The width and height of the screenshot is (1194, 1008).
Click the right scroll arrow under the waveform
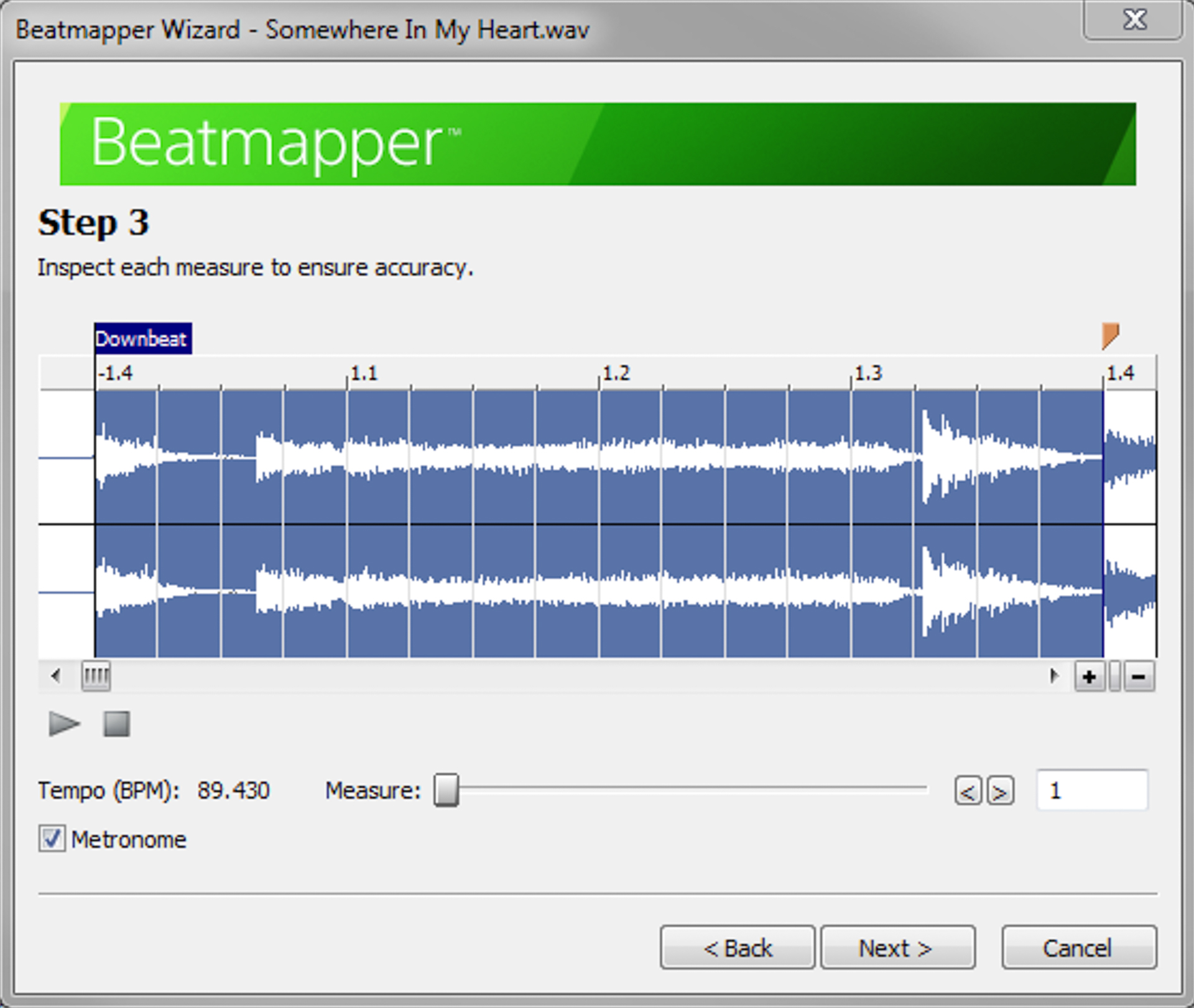(1054, 676)
